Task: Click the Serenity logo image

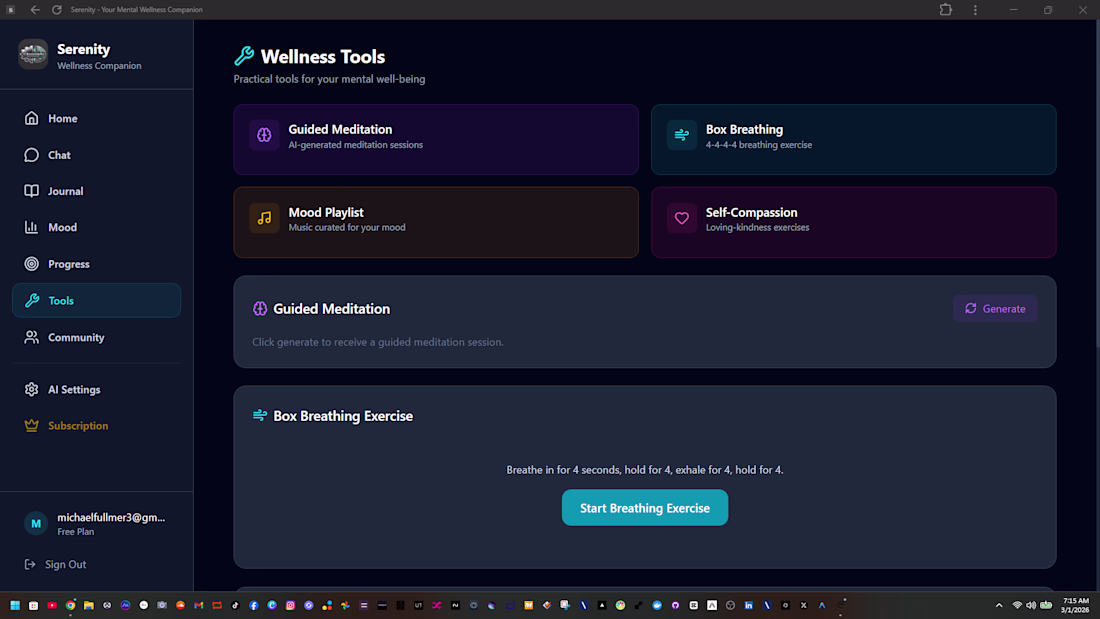Action: click(33, 55)
